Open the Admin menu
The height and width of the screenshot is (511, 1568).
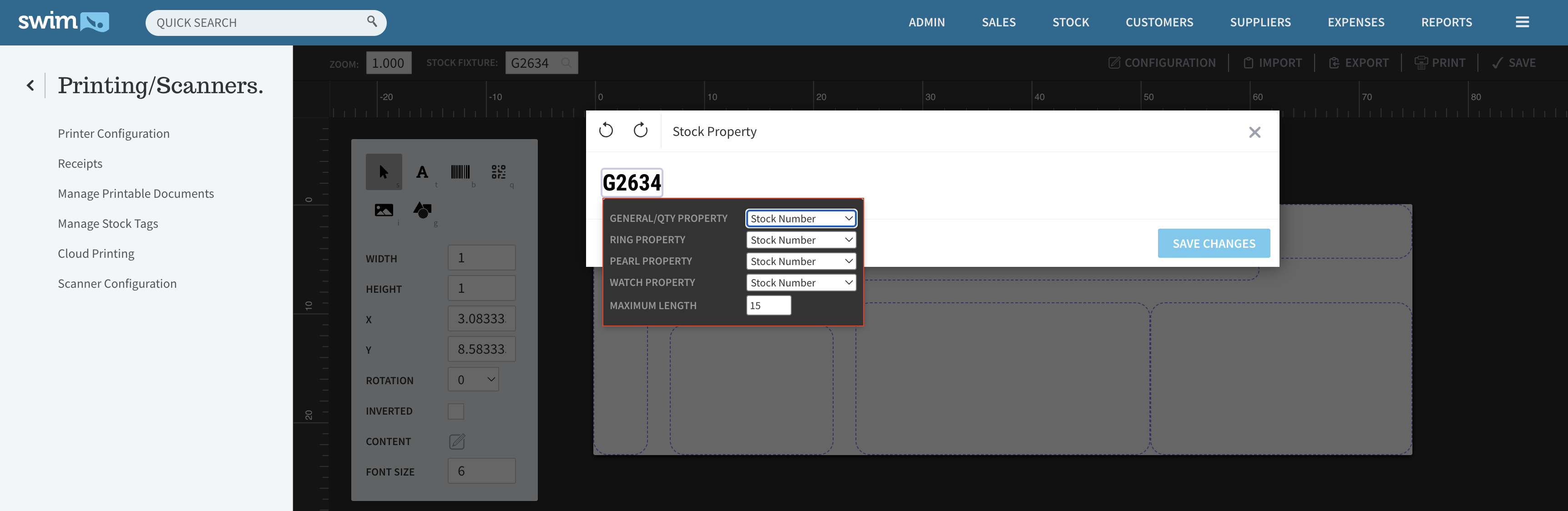[926, 23]
